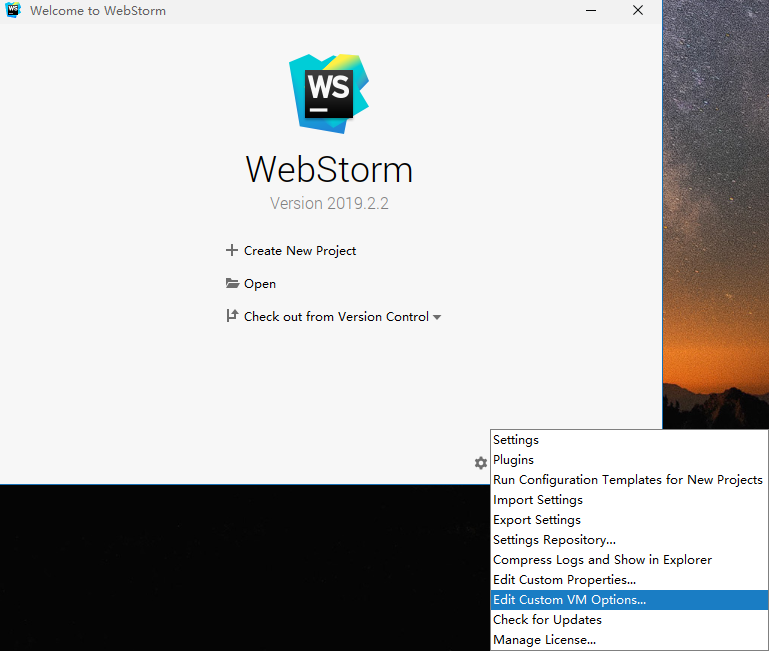
Task: Check out from Version Control link
Action: pos(336,316)
